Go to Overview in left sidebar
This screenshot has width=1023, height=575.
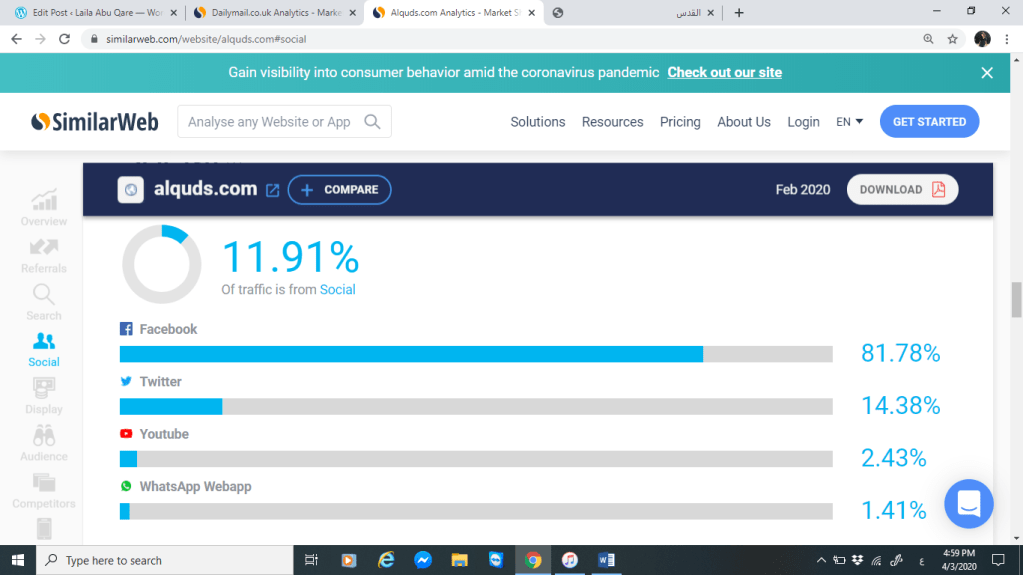pyautogui.click(x=44, y=208)
